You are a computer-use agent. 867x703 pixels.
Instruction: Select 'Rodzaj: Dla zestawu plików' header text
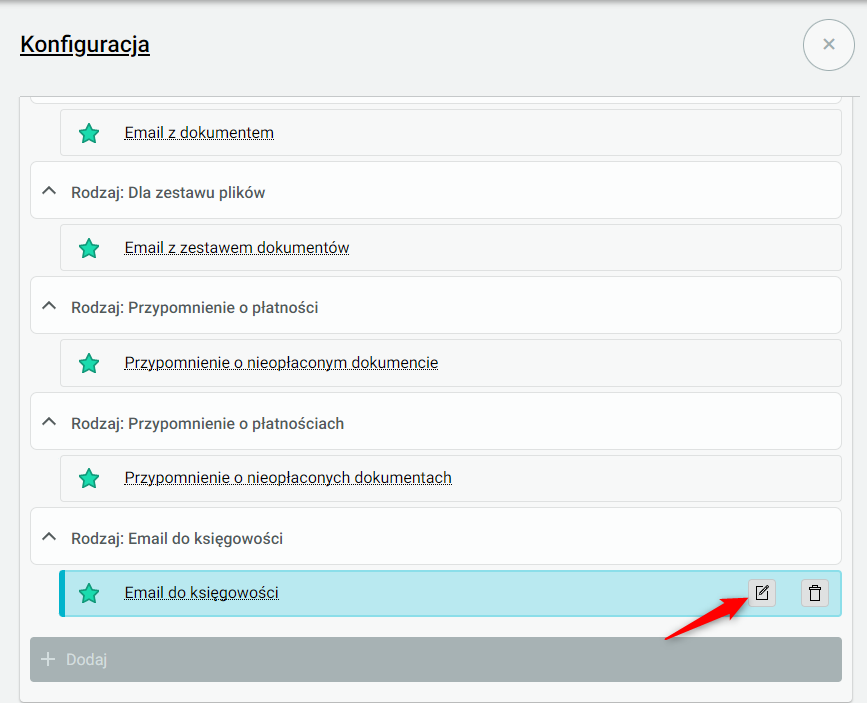(168, 192)
